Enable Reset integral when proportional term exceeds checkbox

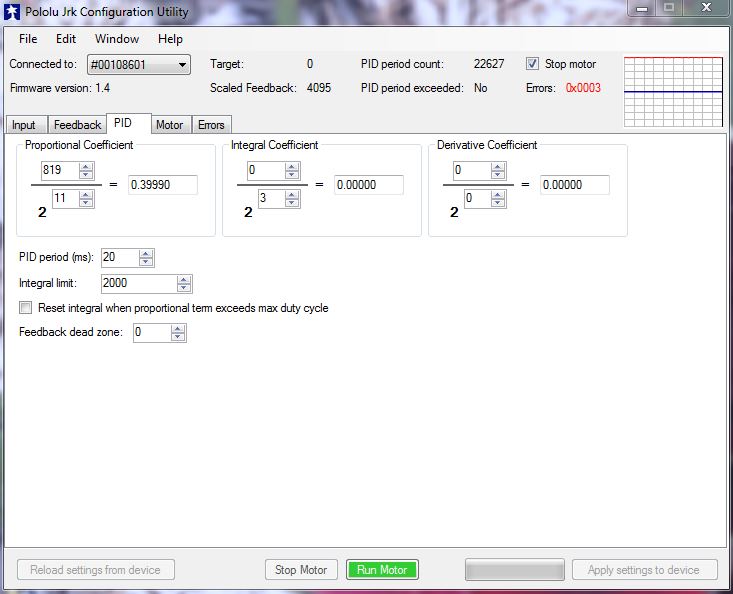point(25,308)
